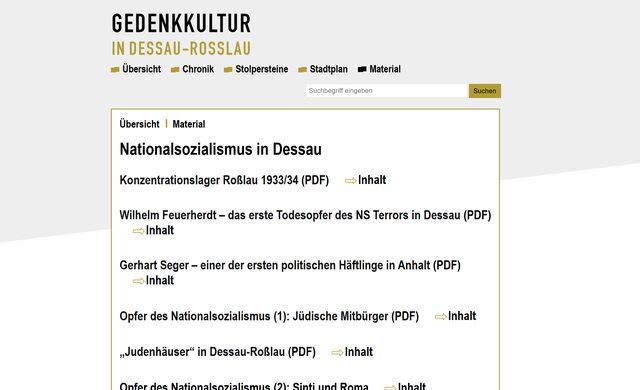Show Inhalt for Sinti und Roma

point(412,386)
